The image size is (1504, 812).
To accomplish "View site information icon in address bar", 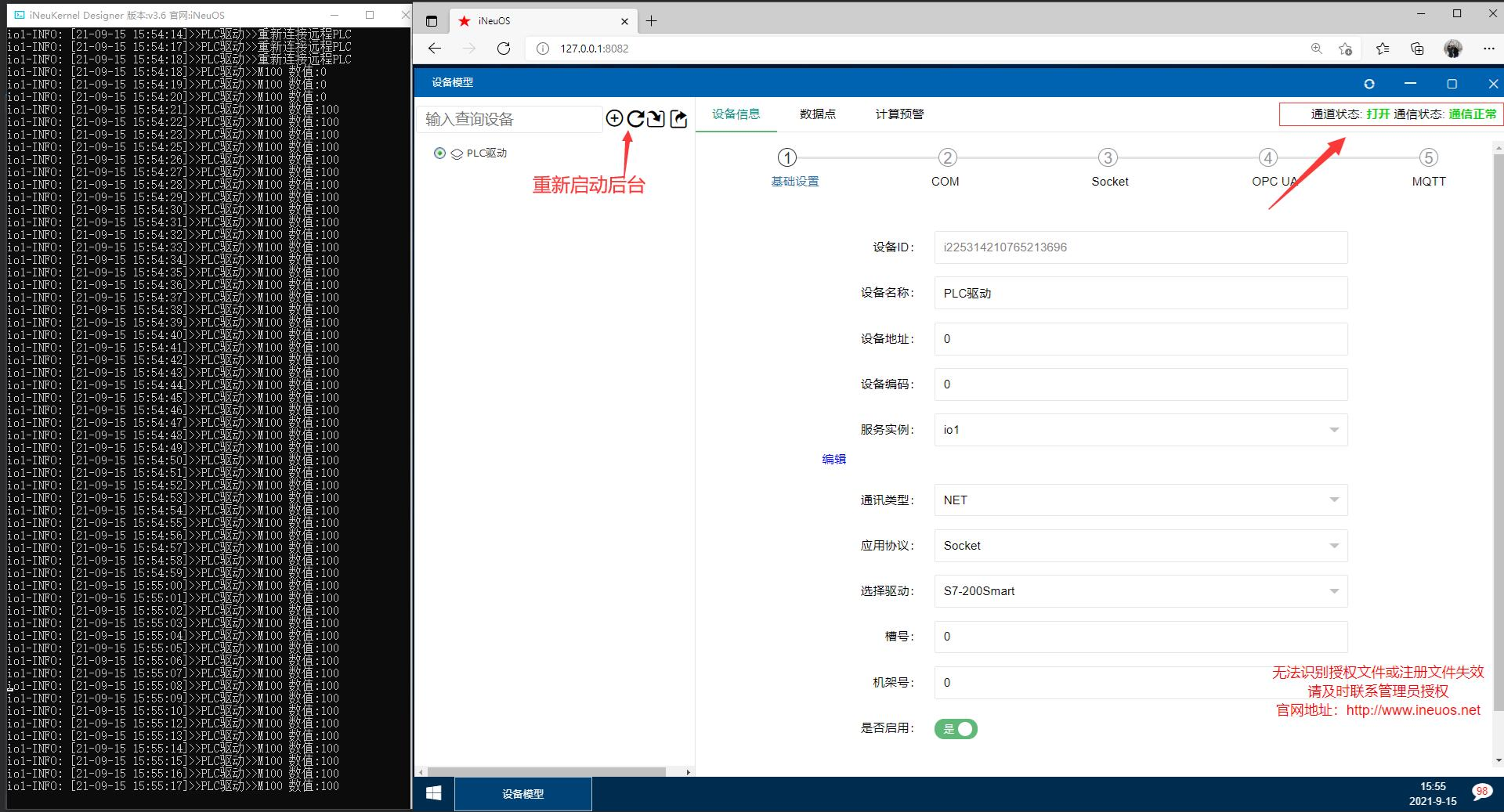I will tap(542, 49).
